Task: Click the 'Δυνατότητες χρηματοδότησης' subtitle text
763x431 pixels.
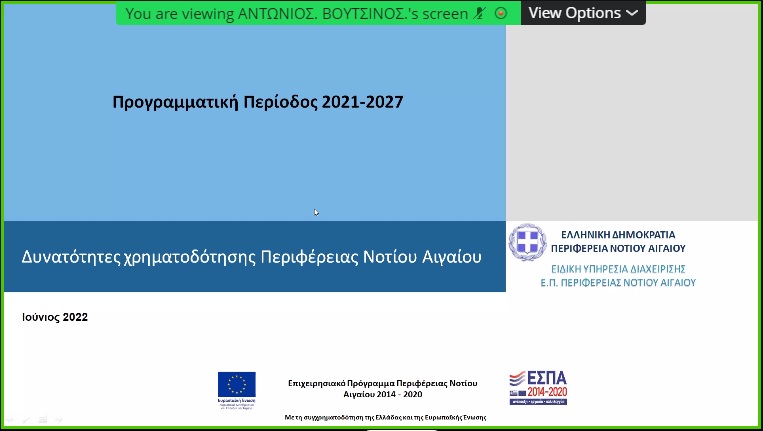Action: [x=251, y=256]
